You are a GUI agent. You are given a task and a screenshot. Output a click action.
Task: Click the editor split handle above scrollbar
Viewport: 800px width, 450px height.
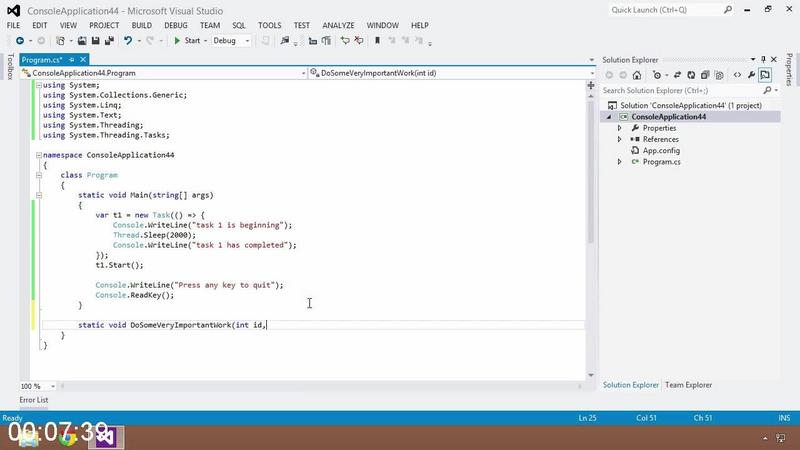(x=591, y=85)
